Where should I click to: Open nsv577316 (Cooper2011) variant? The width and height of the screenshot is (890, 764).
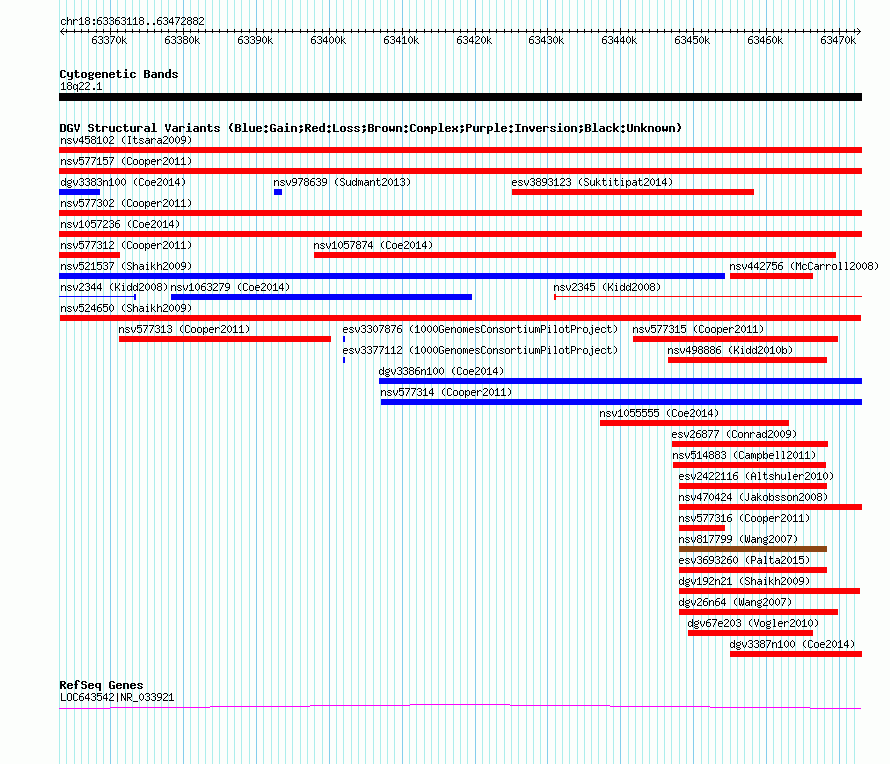(x=744, y=518)
